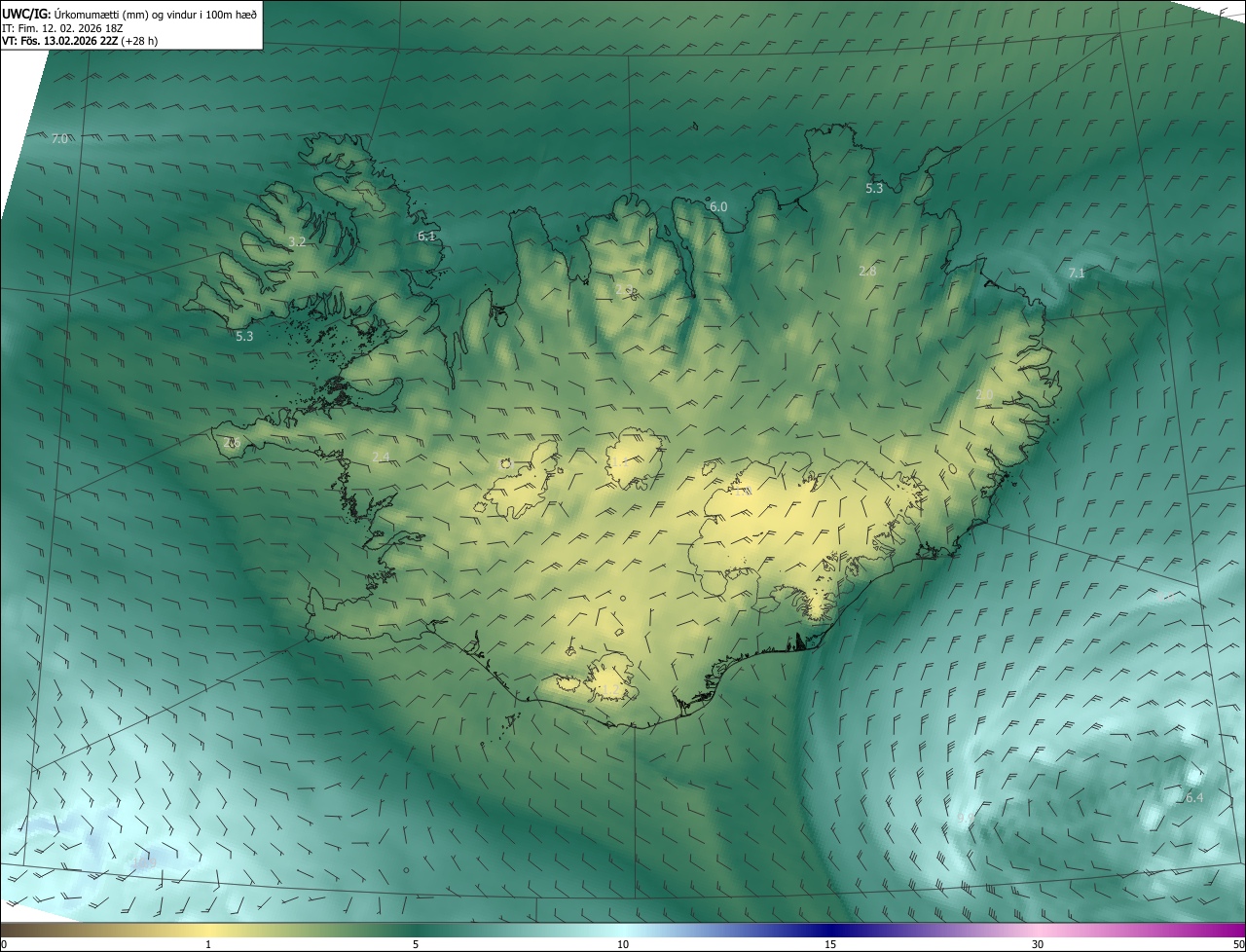Image resolution: width=1246 pixels, height=952 pixels.
Task: Click the 3.2 value on the Westfjords
Action: coord(298,241)
